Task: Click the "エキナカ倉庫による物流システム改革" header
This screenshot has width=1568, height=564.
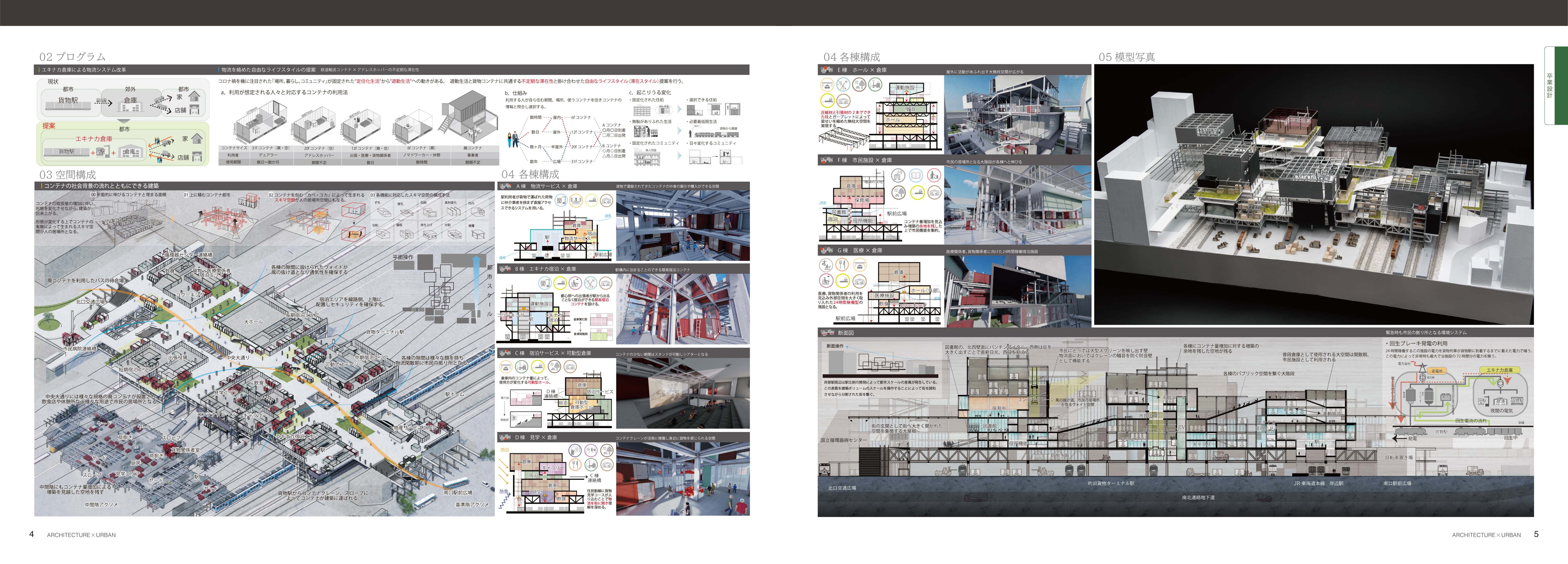Action: pyautogui.click(x=84, y=70)
